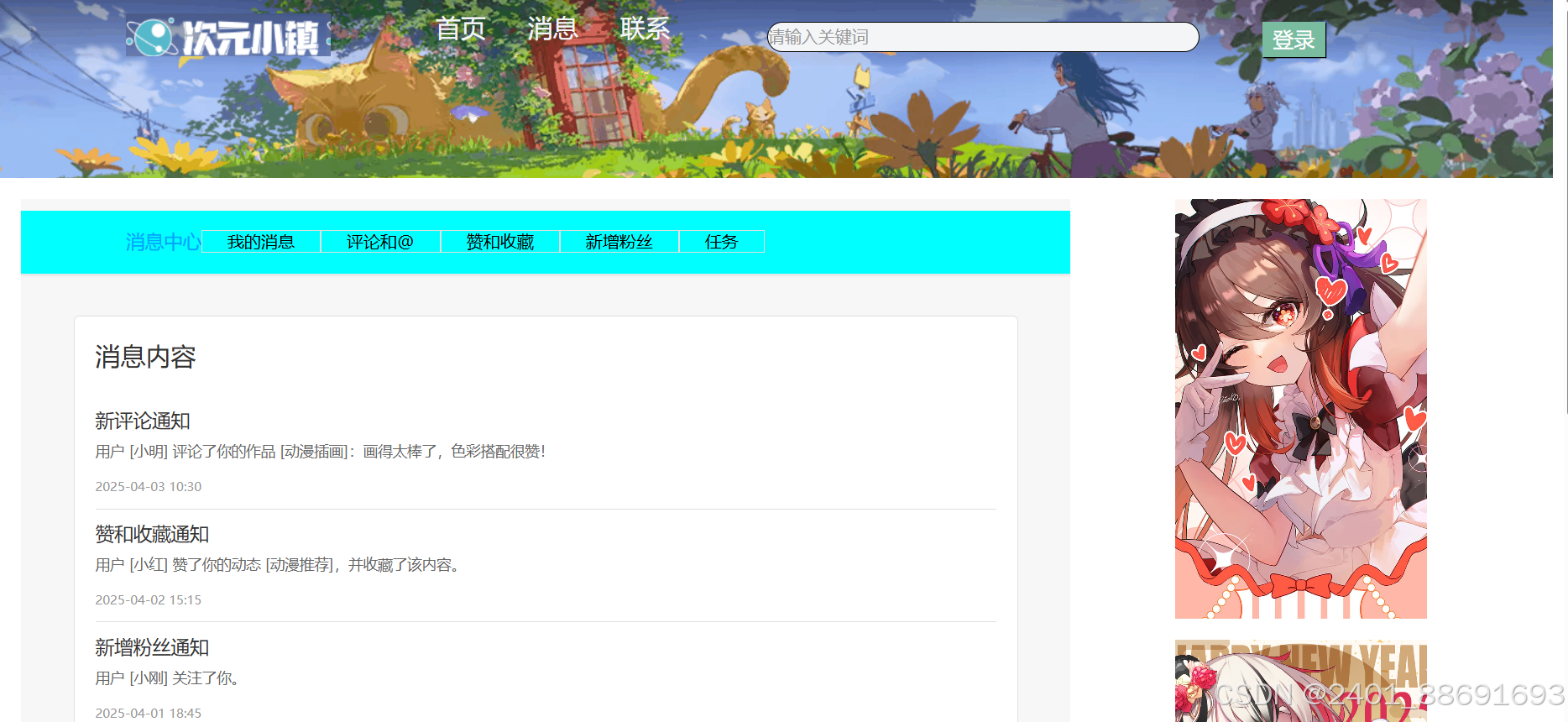Click timestamp 2025-04-02 15:15
The image size is (1568, 722).
149,600
